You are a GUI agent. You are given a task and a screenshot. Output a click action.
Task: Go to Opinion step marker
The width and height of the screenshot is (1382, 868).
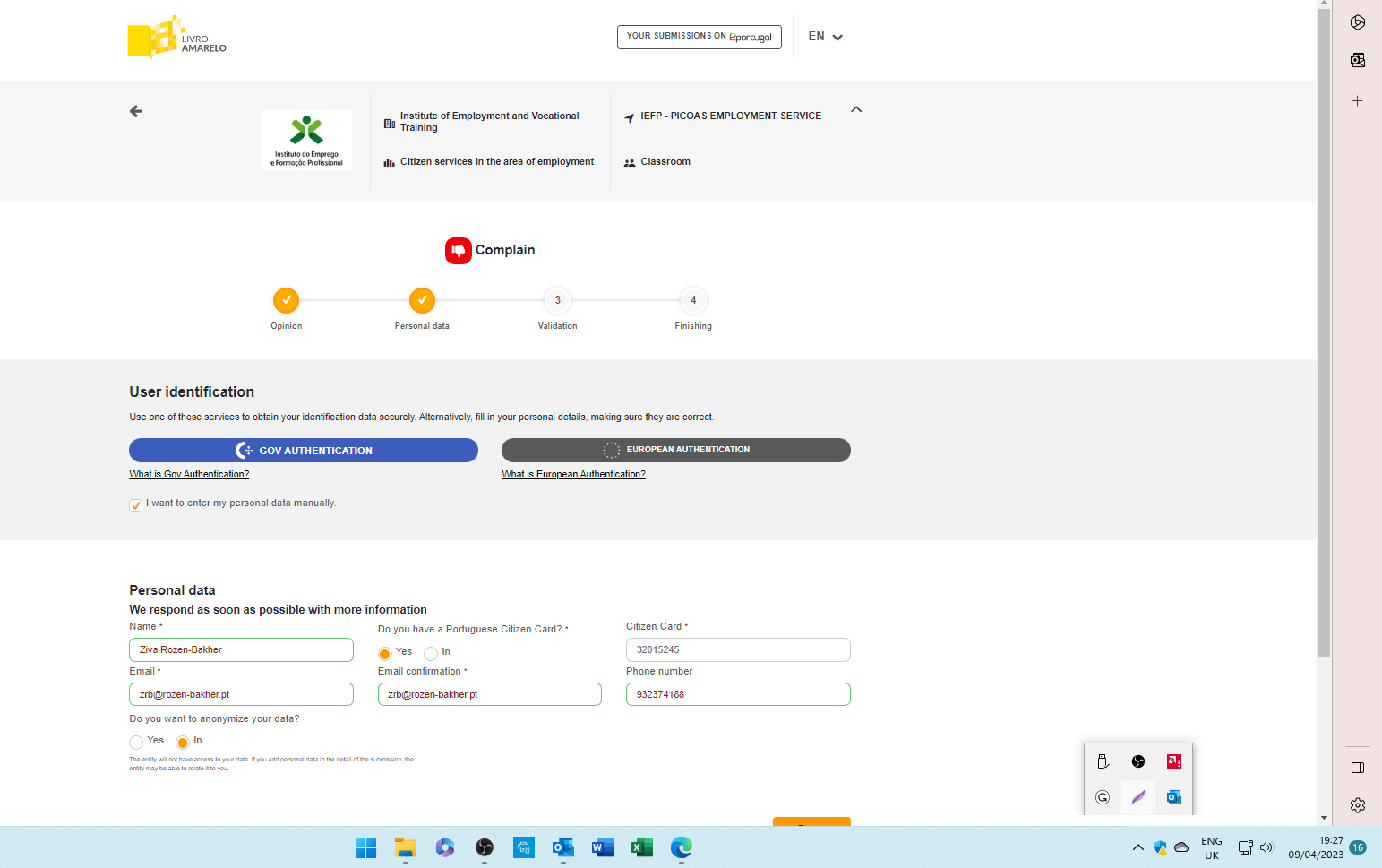(286, 300)
